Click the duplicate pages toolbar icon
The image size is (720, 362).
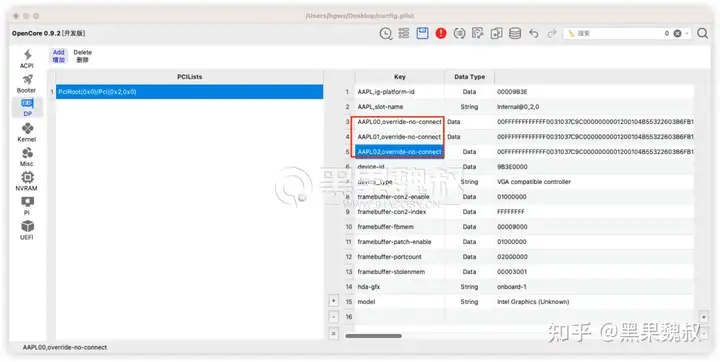tap(496, 33)
